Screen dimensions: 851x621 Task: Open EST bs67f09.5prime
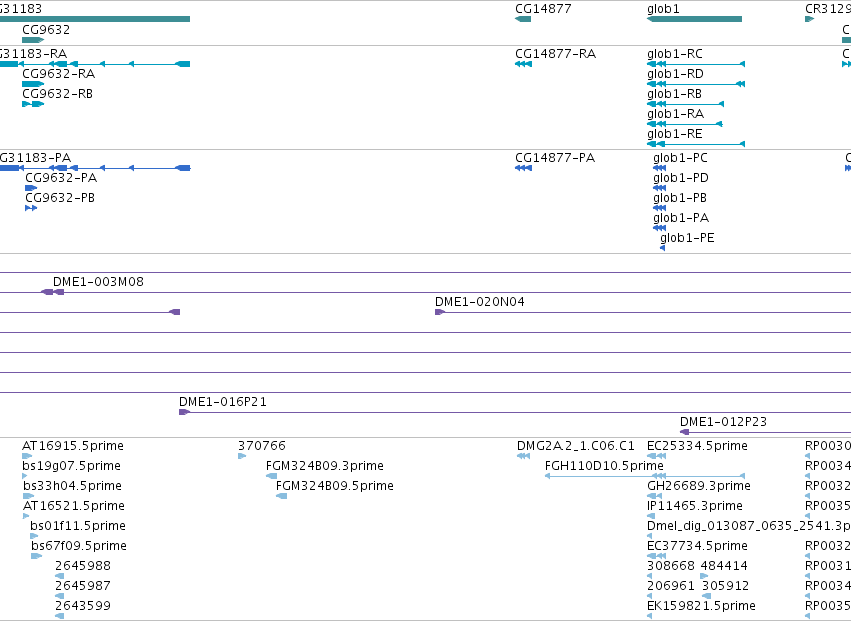coord(79,547)
